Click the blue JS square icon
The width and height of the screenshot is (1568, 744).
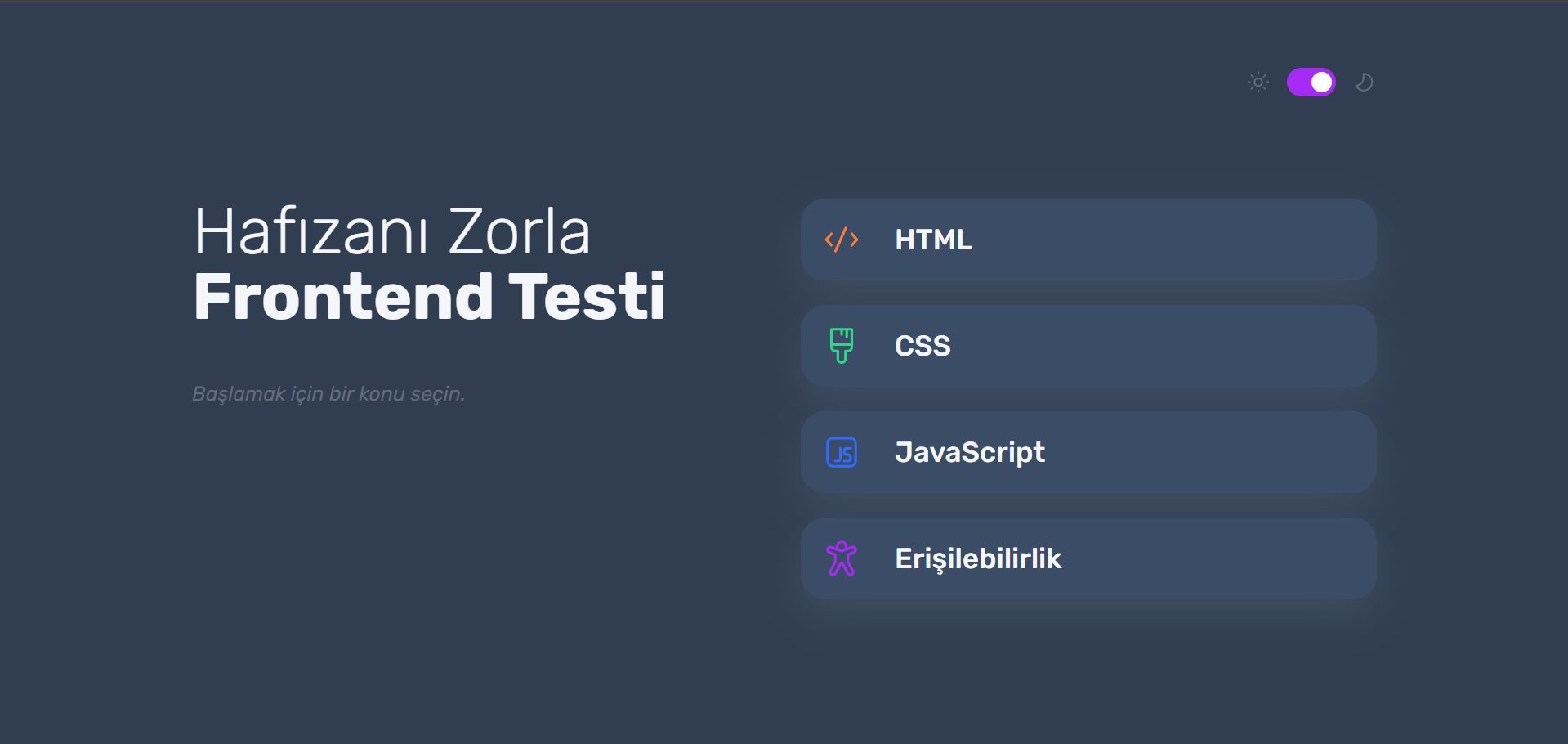point(841,452)
